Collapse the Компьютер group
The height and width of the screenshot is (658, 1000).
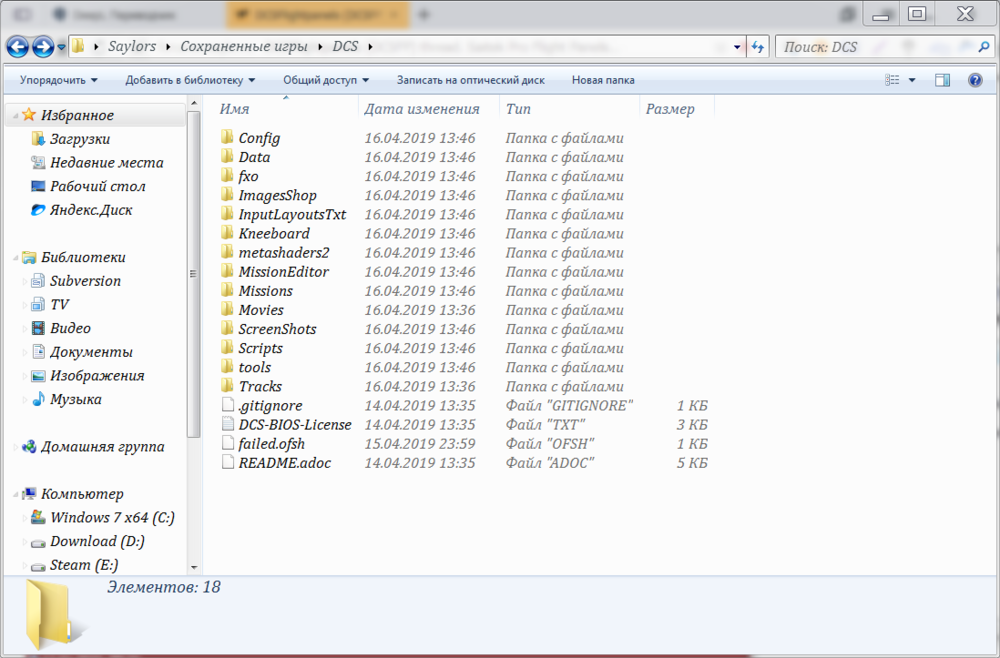pos(15,494)
